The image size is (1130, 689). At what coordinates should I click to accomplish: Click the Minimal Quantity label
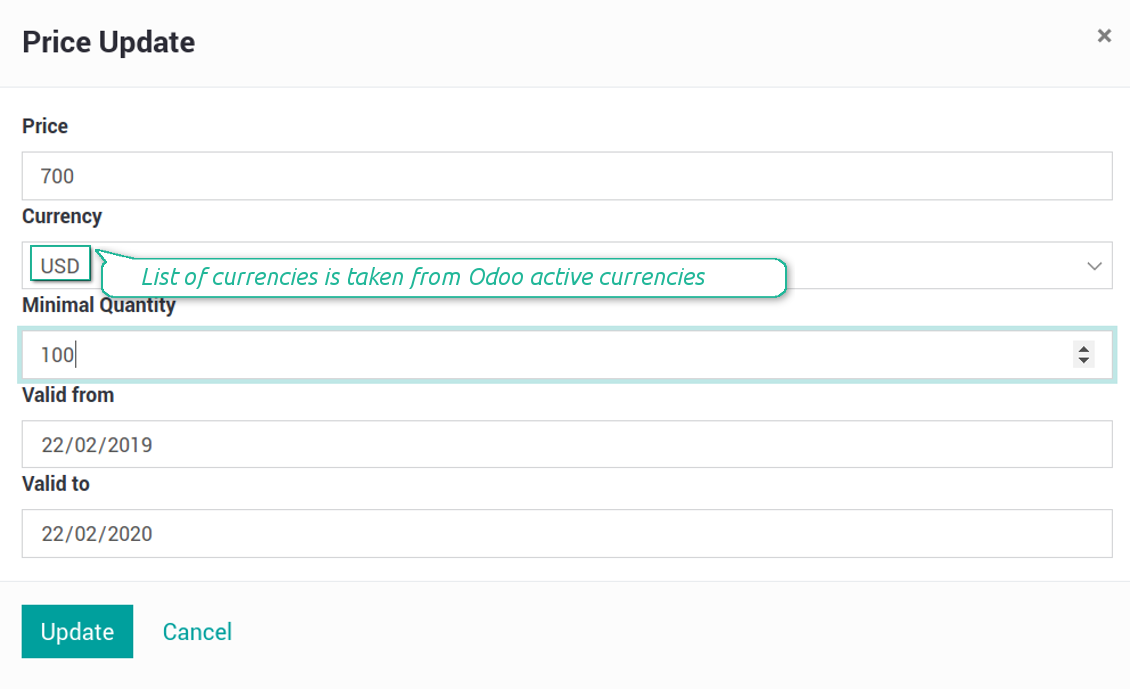click(x=99, y=306)
